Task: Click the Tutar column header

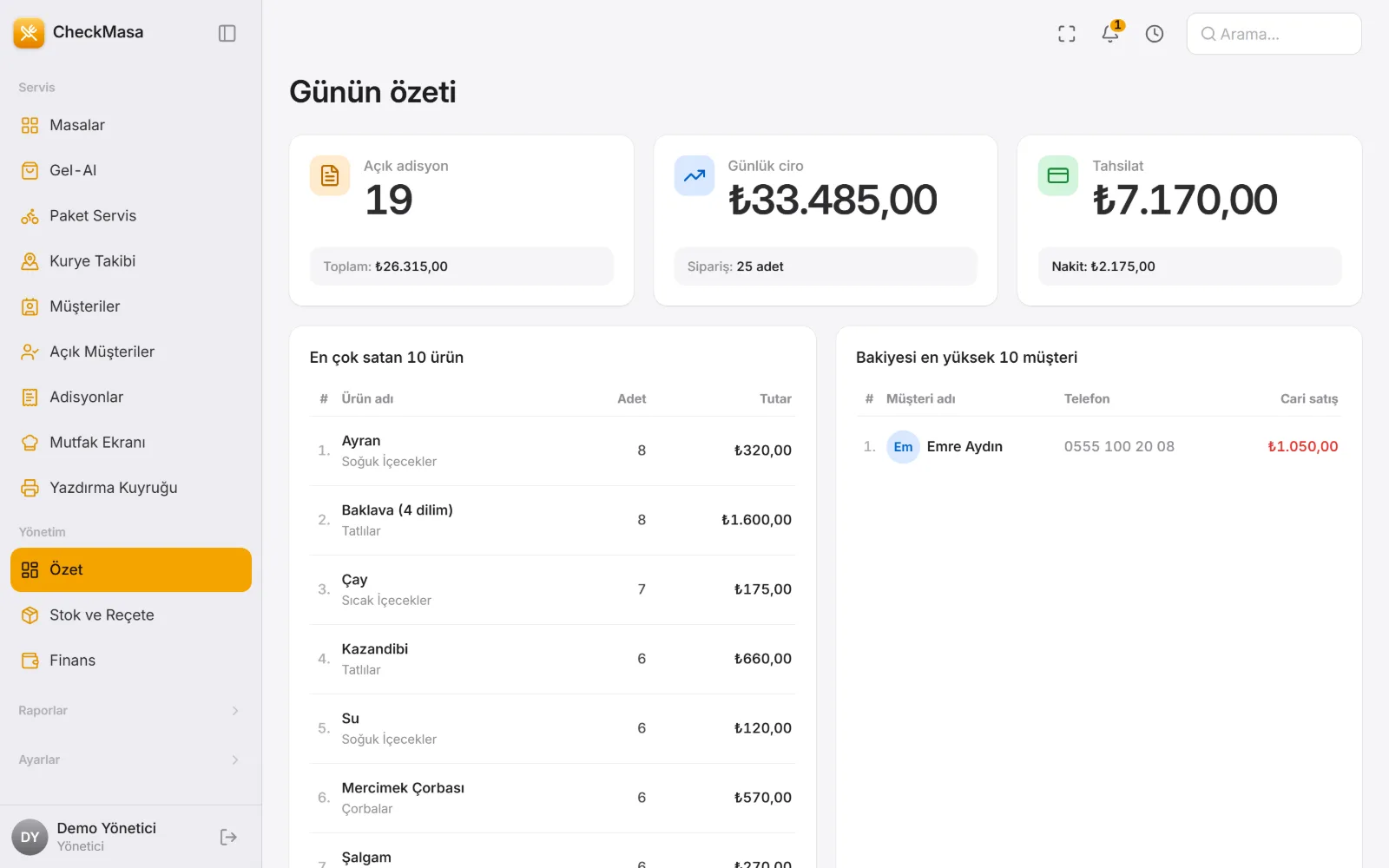Action: tap(775, 398)
